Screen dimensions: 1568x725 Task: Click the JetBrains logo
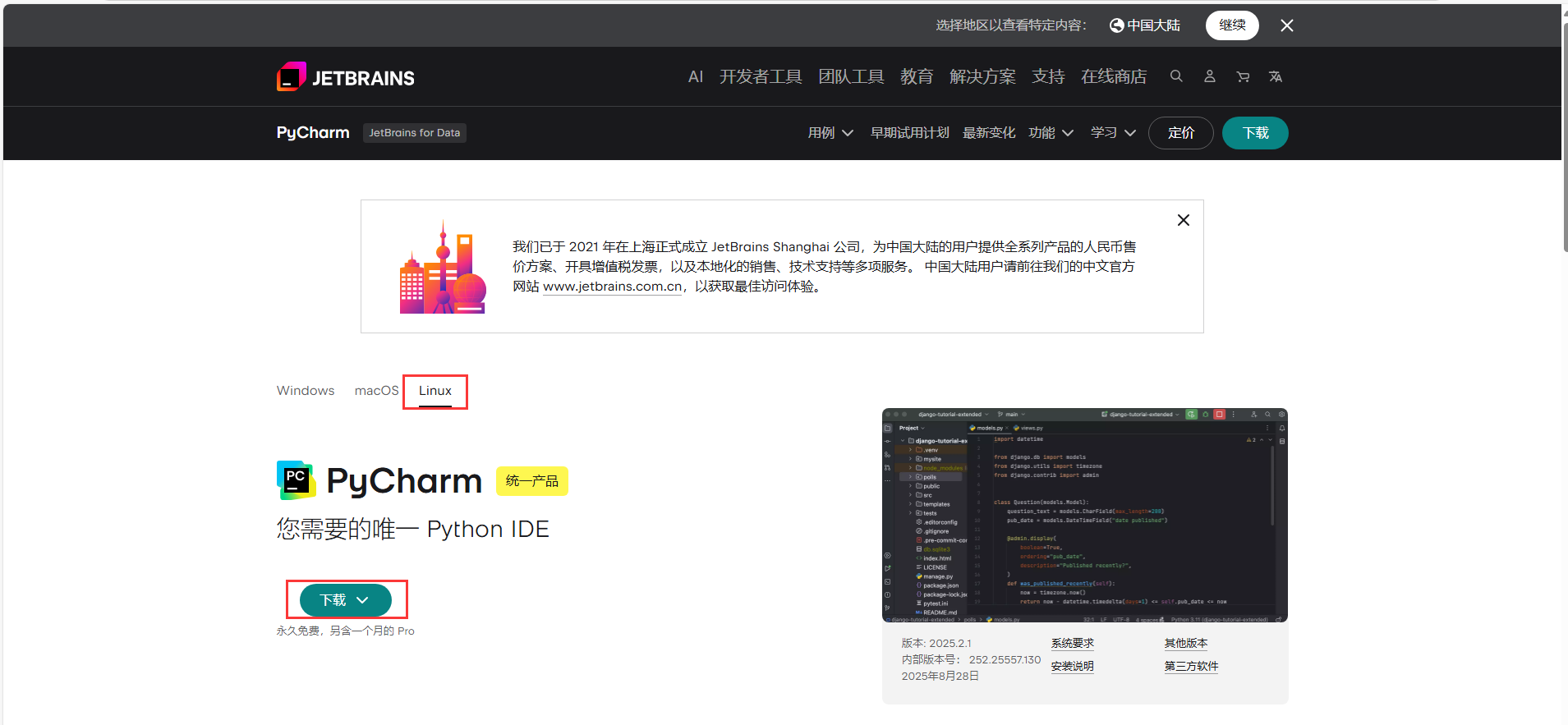pos(346,77)
